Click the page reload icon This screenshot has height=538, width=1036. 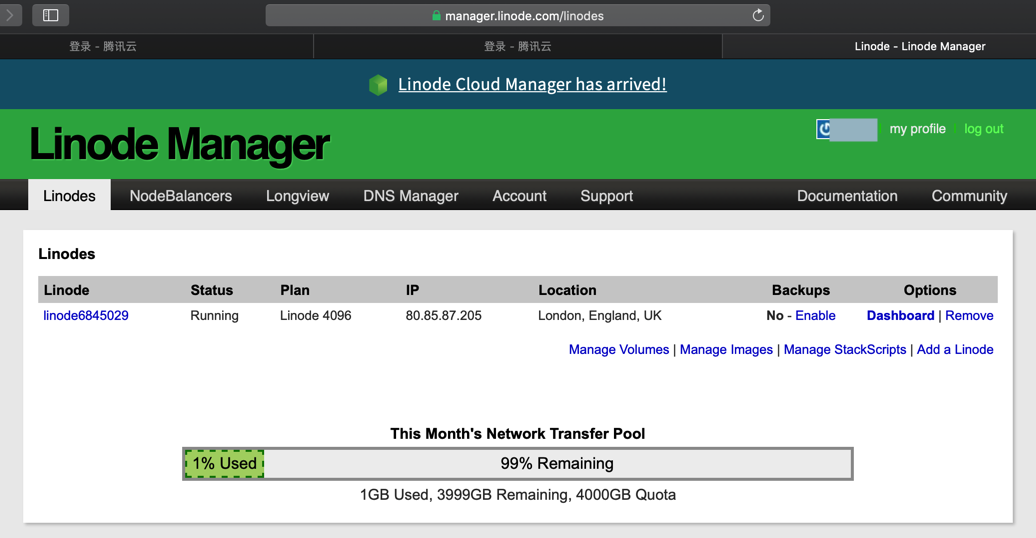[x=758, y=15]
